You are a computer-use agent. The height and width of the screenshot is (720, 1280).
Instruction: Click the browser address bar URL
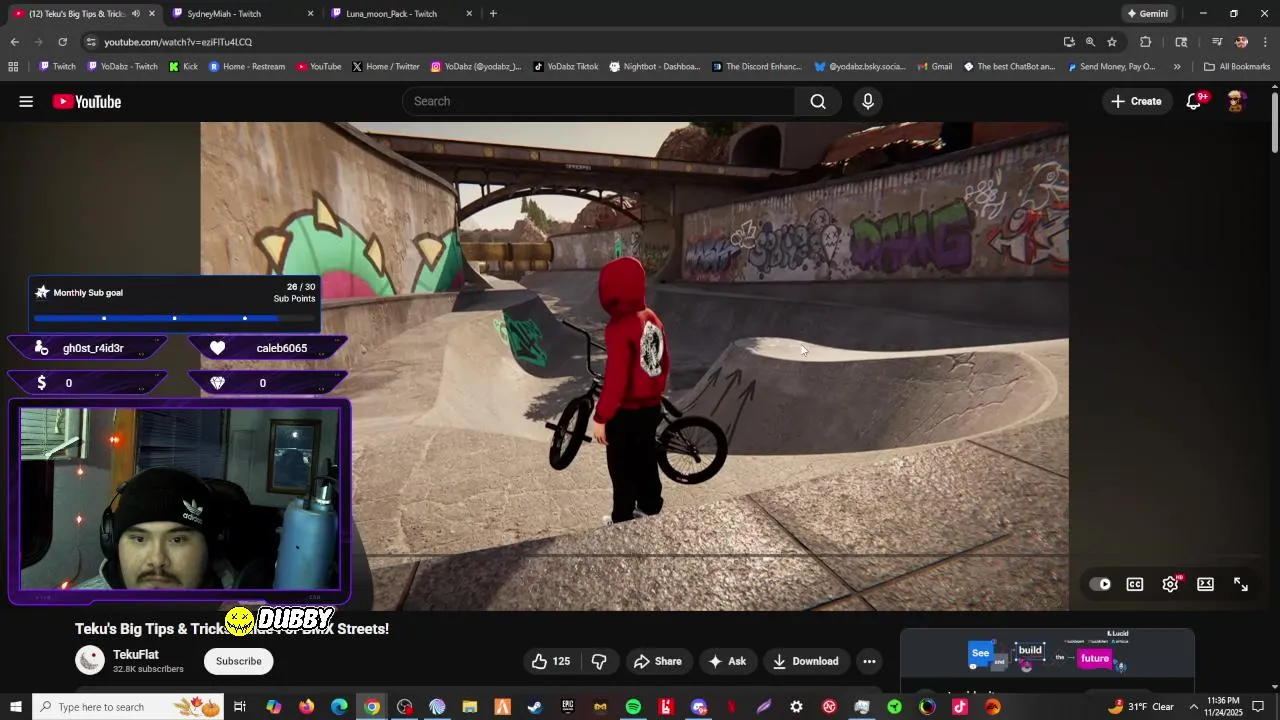(178, 42)
